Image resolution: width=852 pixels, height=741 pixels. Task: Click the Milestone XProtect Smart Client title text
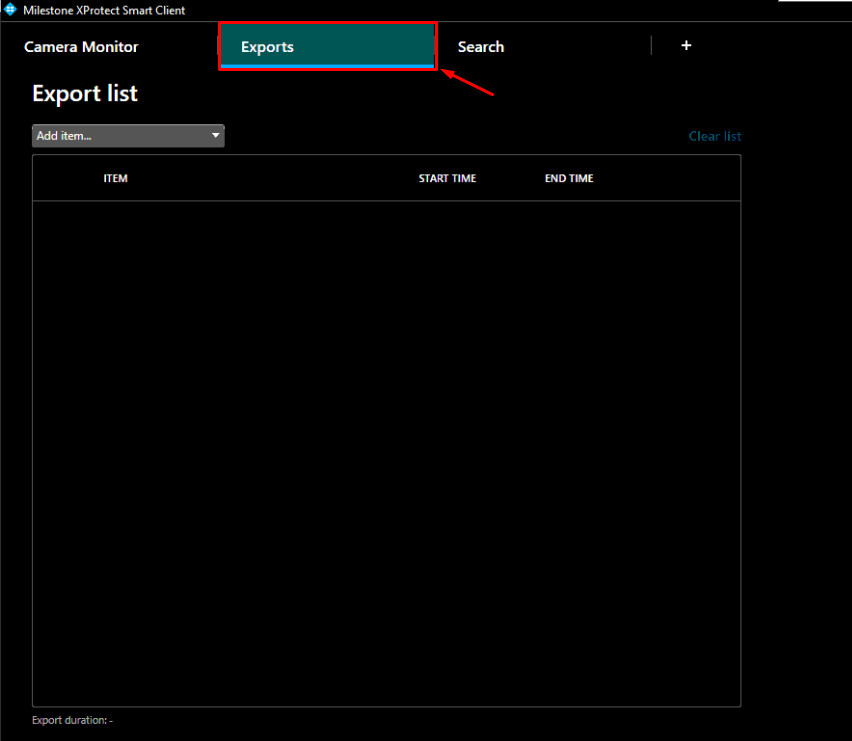pyautogui.click(x=104, y=10)
